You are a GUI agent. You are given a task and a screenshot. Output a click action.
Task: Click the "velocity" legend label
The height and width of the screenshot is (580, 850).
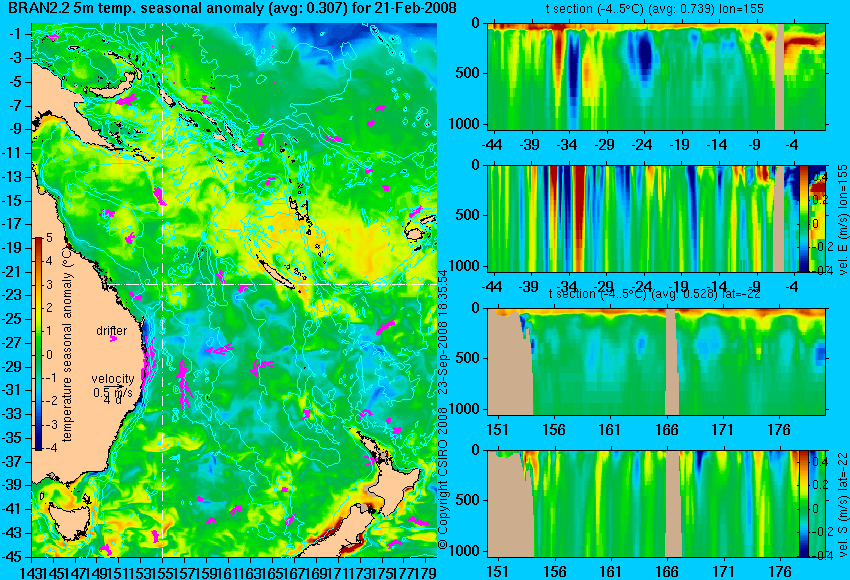coord(113,379)
